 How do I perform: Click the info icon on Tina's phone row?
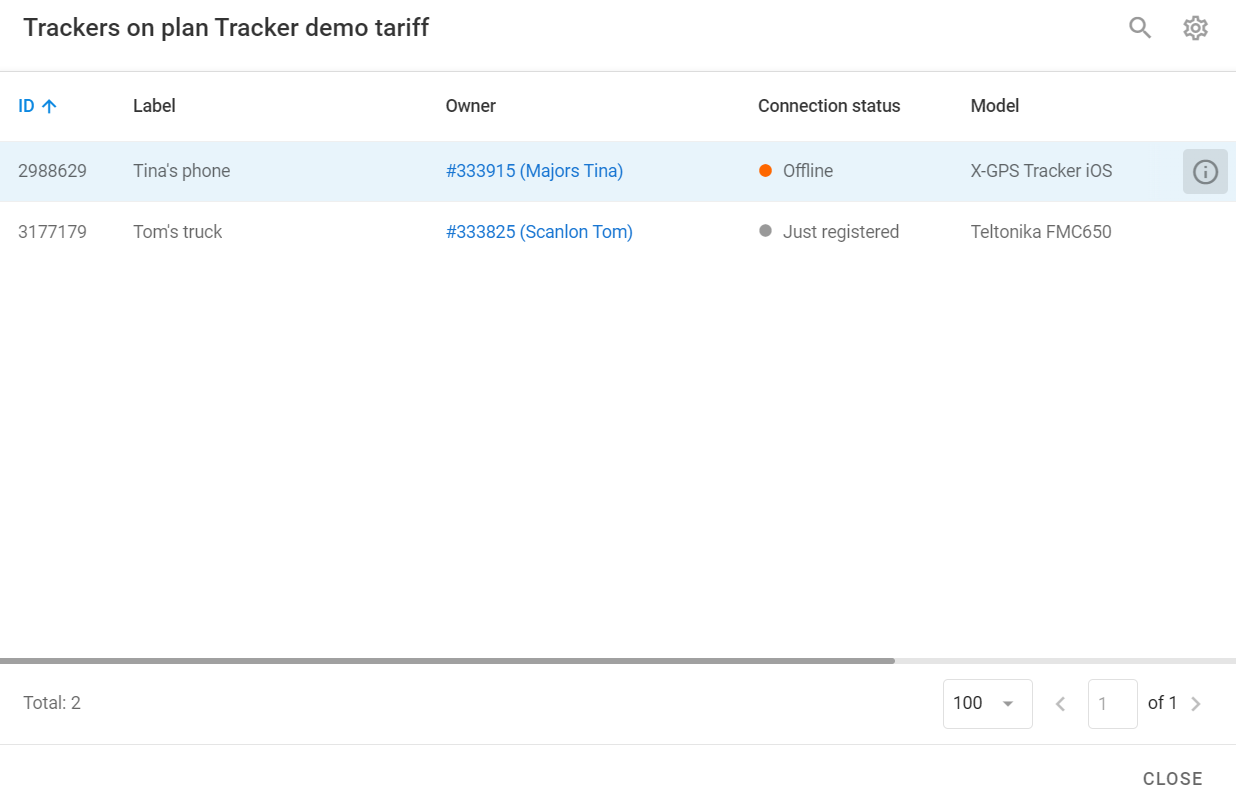point(1205,171)
